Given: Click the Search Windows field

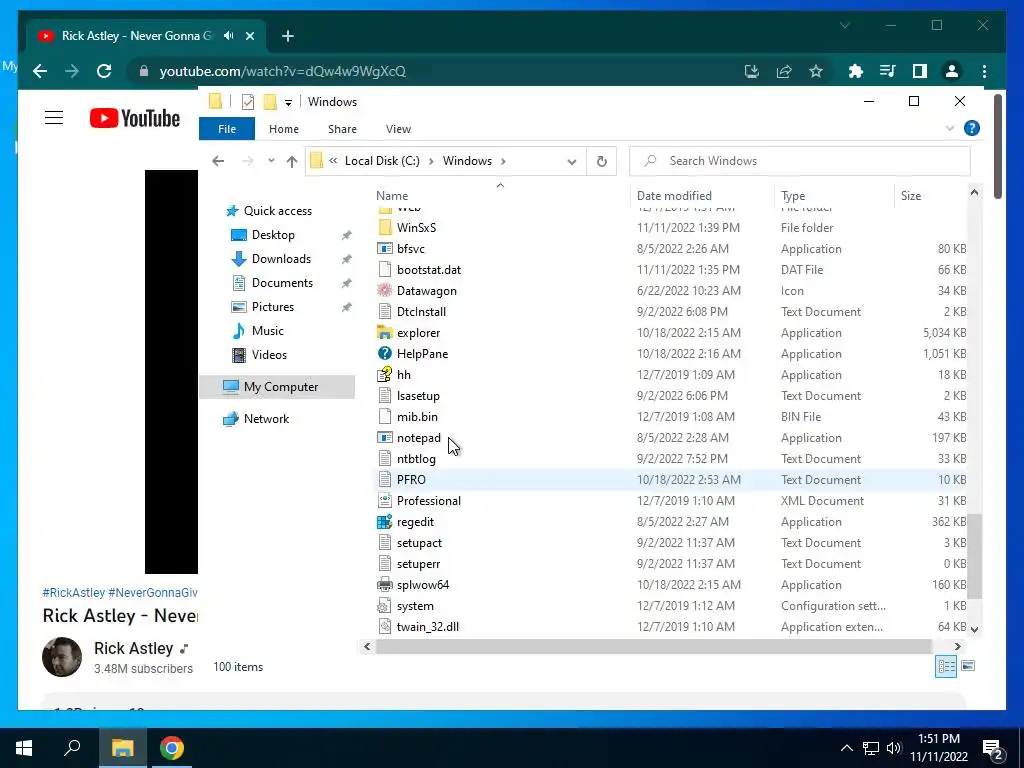Looking at the screenshot, I should (799, 161).
